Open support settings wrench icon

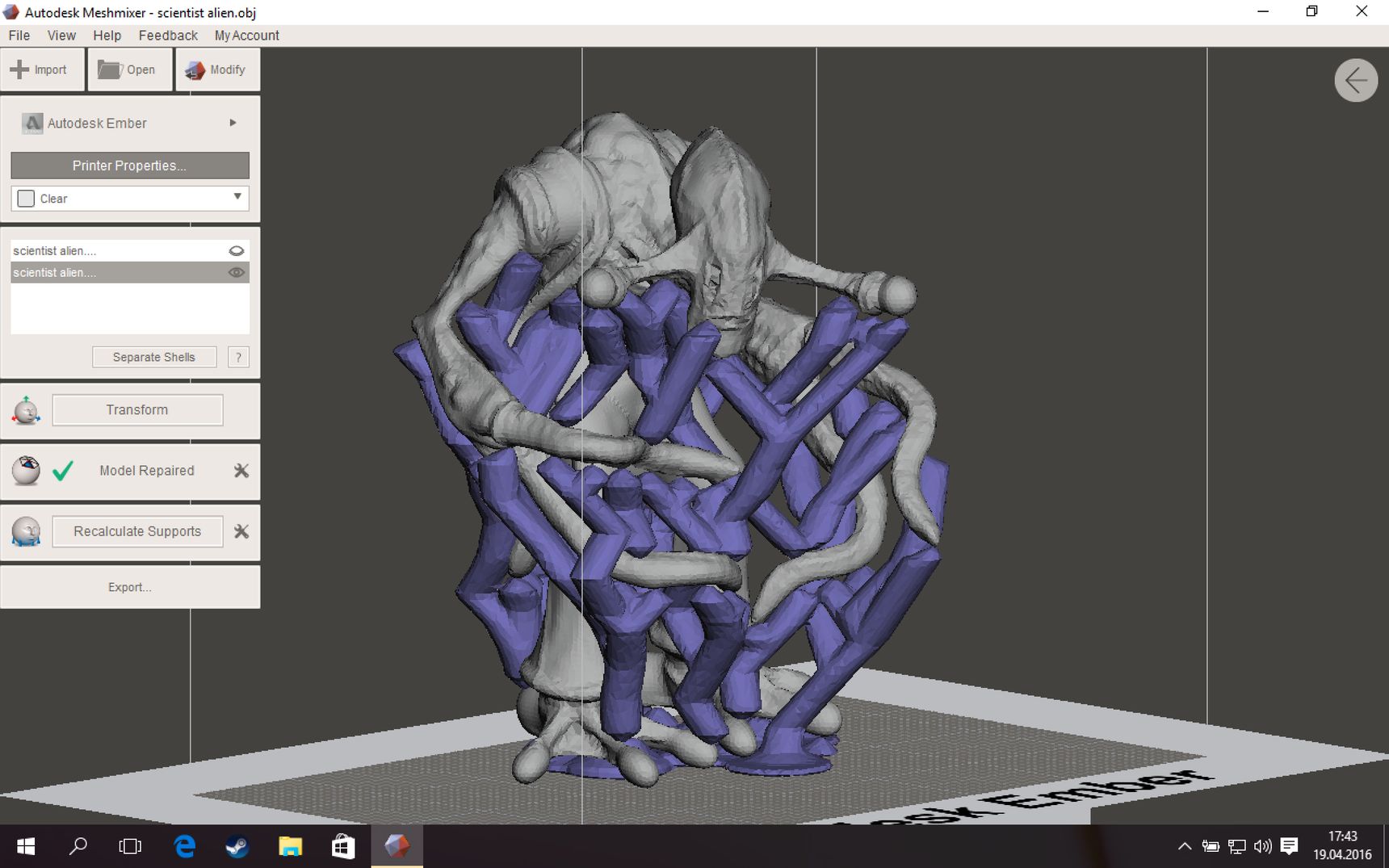tap(241, 531)
